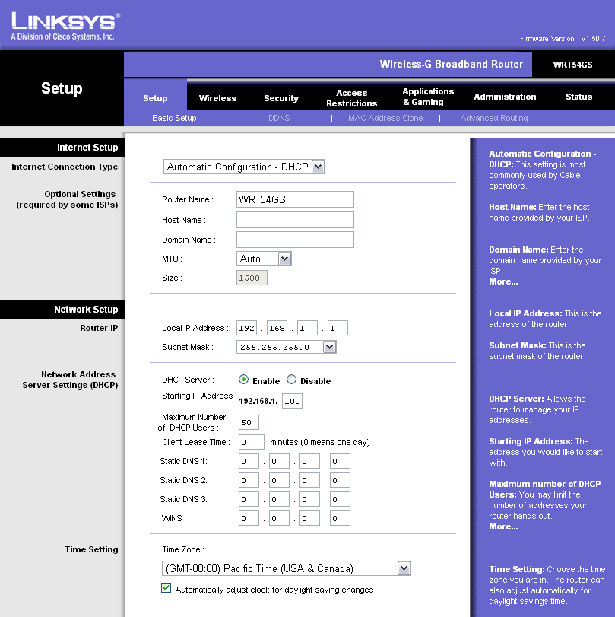Click the Router Name input field
Image resolution: width=615 pixels, height=617 pixels.
[295, 200]
